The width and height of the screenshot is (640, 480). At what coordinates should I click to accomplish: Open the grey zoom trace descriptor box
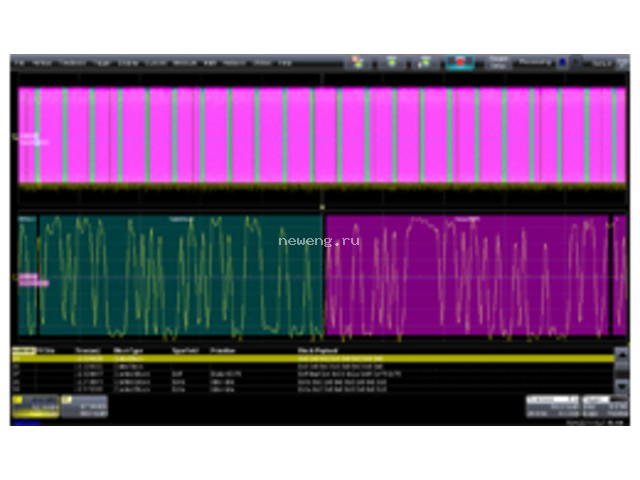tap(84, 407)
